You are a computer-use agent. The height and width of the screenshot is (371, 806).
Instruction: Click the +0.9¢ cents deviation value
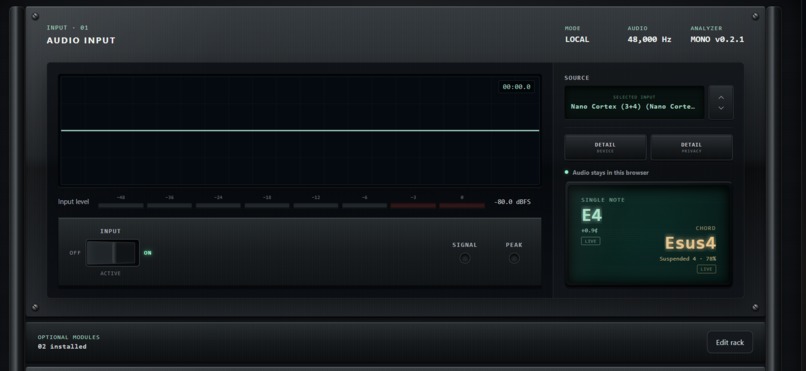[x=589, y=231]
